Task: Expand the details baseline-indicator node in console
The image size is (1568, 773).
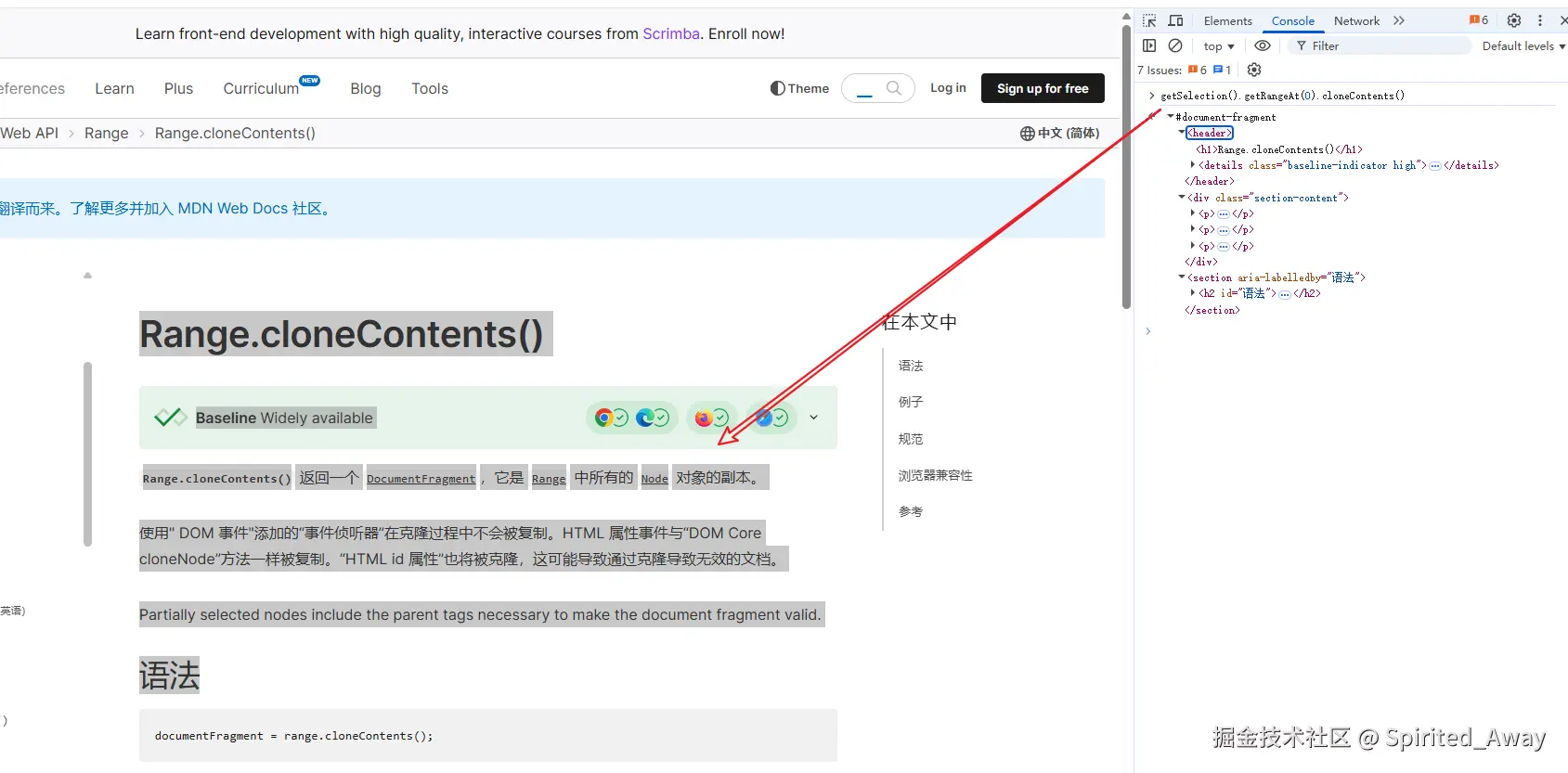Action: [1193, 165]
